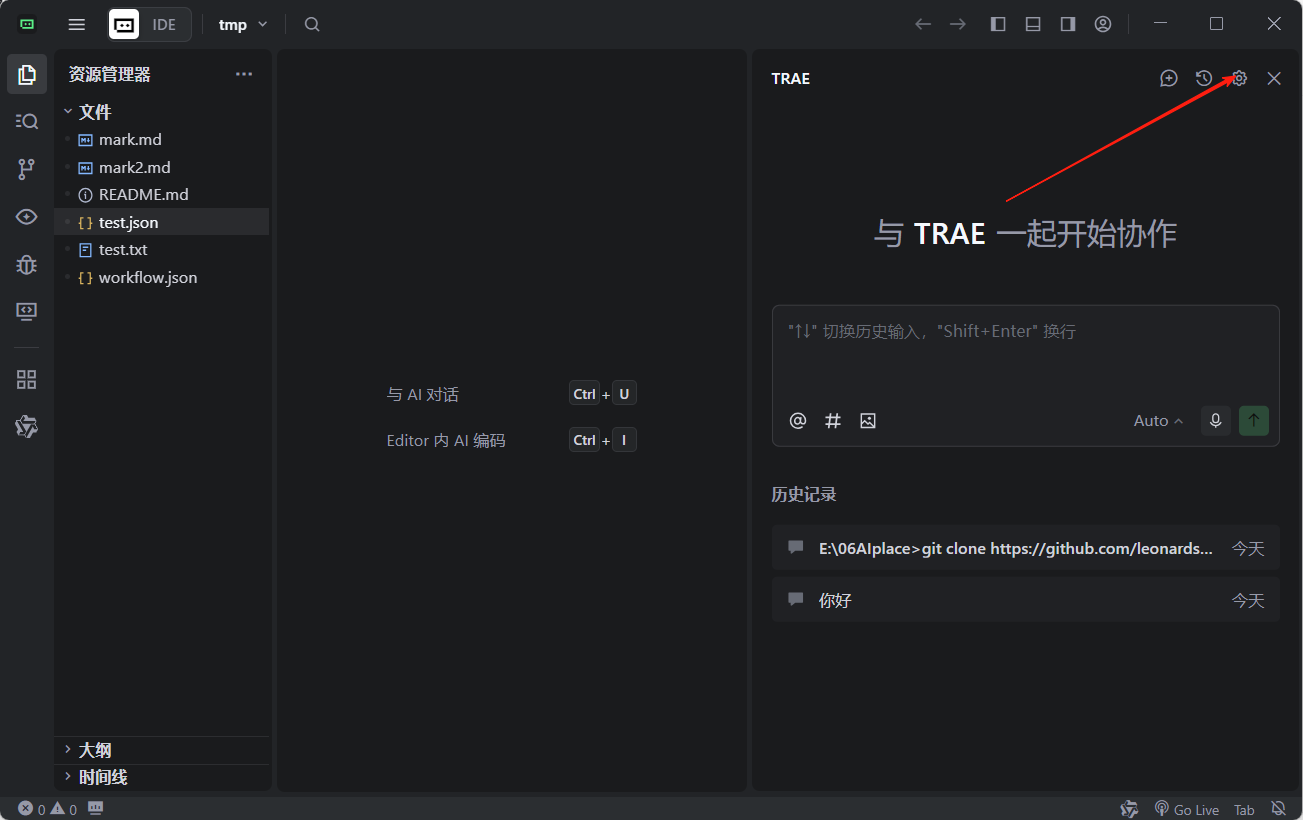Image resolution: width=1303 pixels, height=820 pixels.
Task: Open the hamburger application menu
Action: [x=77, y=24]
